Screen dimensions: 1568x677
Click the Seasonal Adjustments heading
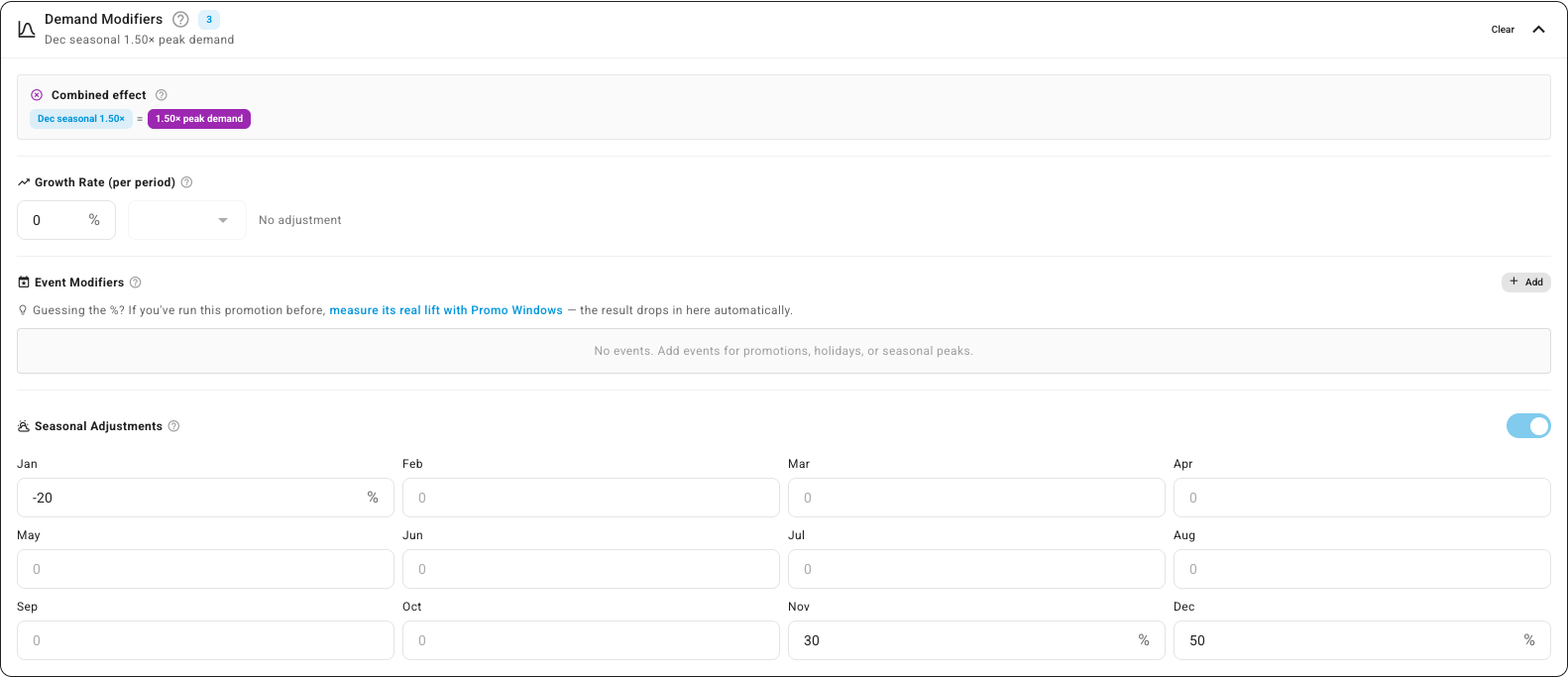click(98, 426)
